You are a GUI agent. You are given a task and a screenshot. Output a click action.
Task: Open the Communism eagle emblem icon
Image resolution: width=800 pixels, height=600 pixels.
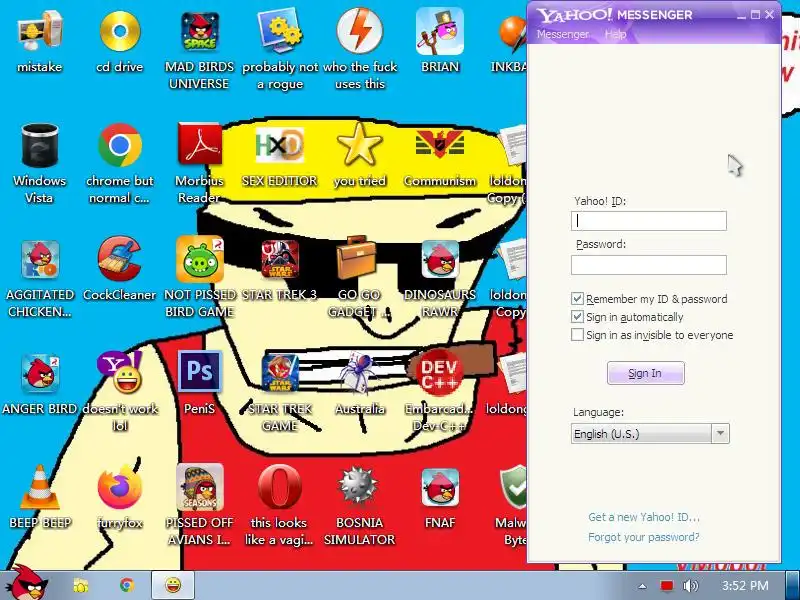pyautogui.click(x=440, y=145)
